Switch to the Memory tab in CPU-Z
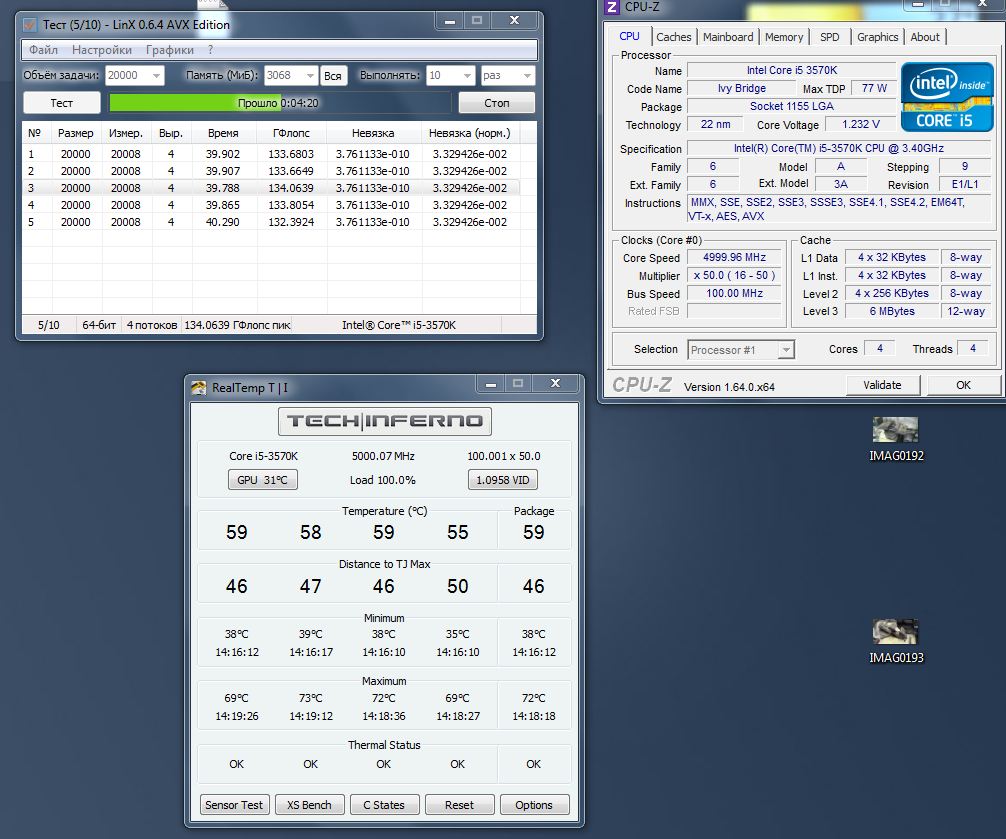The width and height of the screenshot is (1006, 839). [783, 37]
